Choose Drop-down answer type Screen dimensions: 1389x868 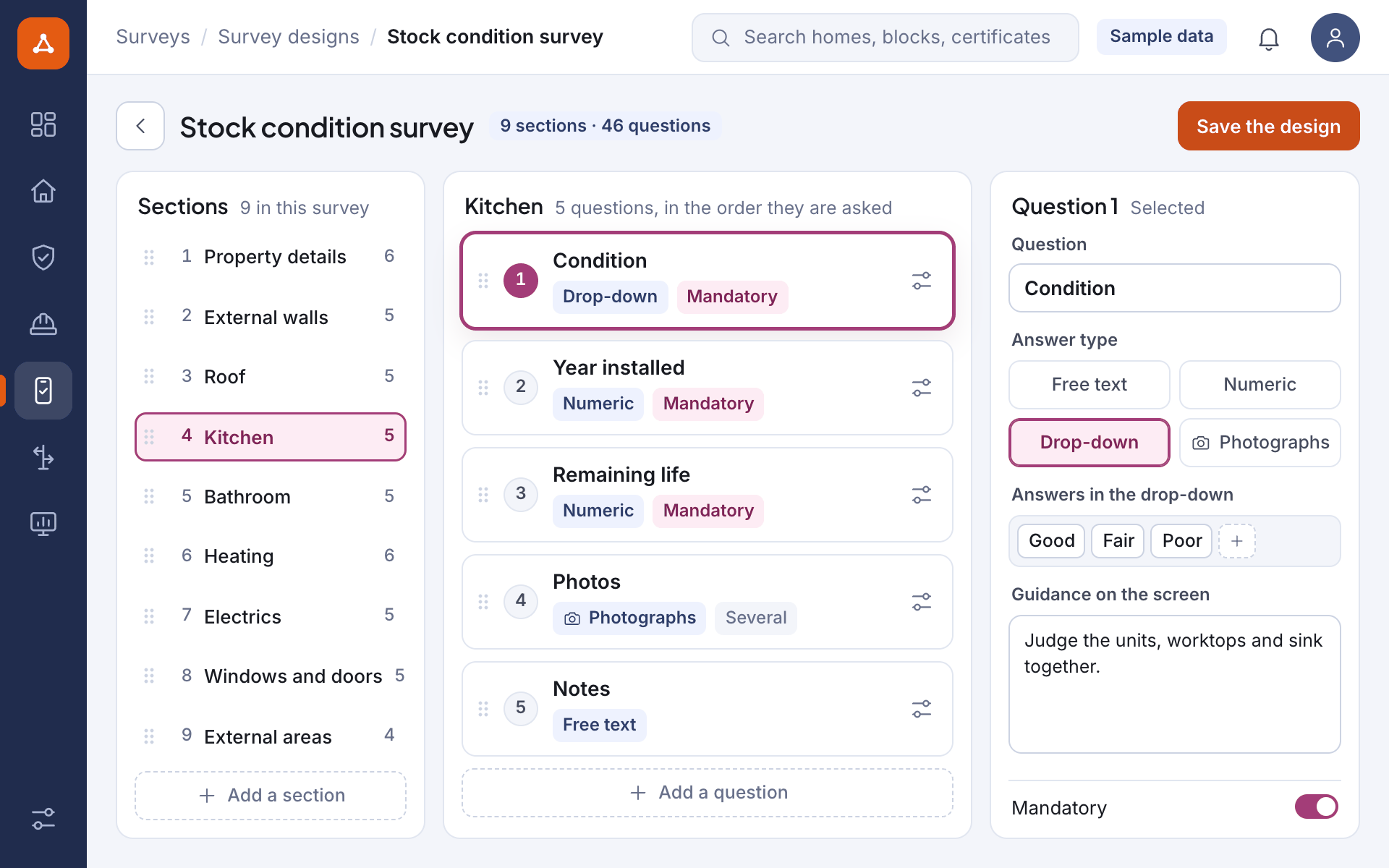pyautogui.click(x=1089, y=443)
